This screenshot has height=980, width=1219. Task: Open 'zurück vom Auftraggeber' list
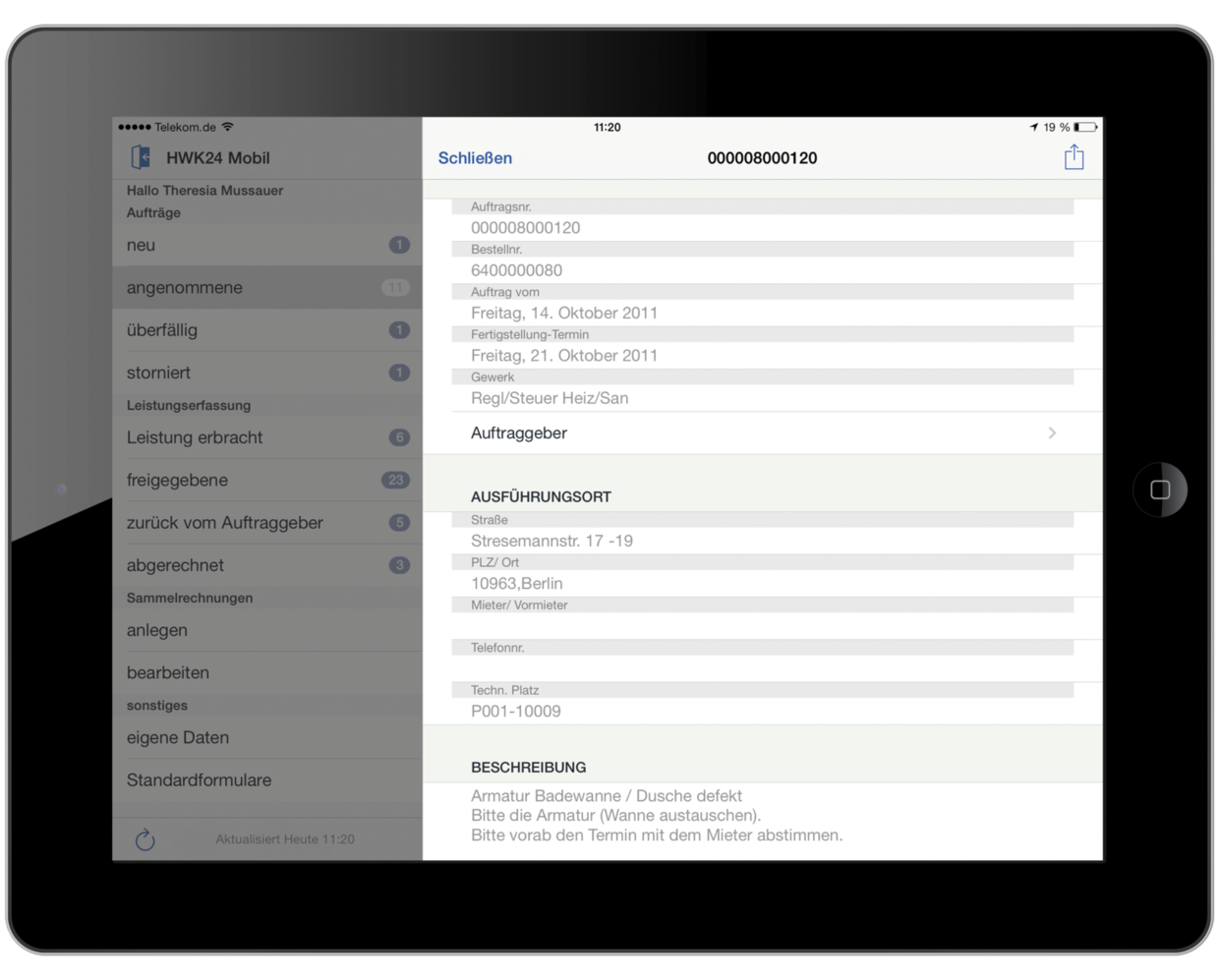pos(267,523)
